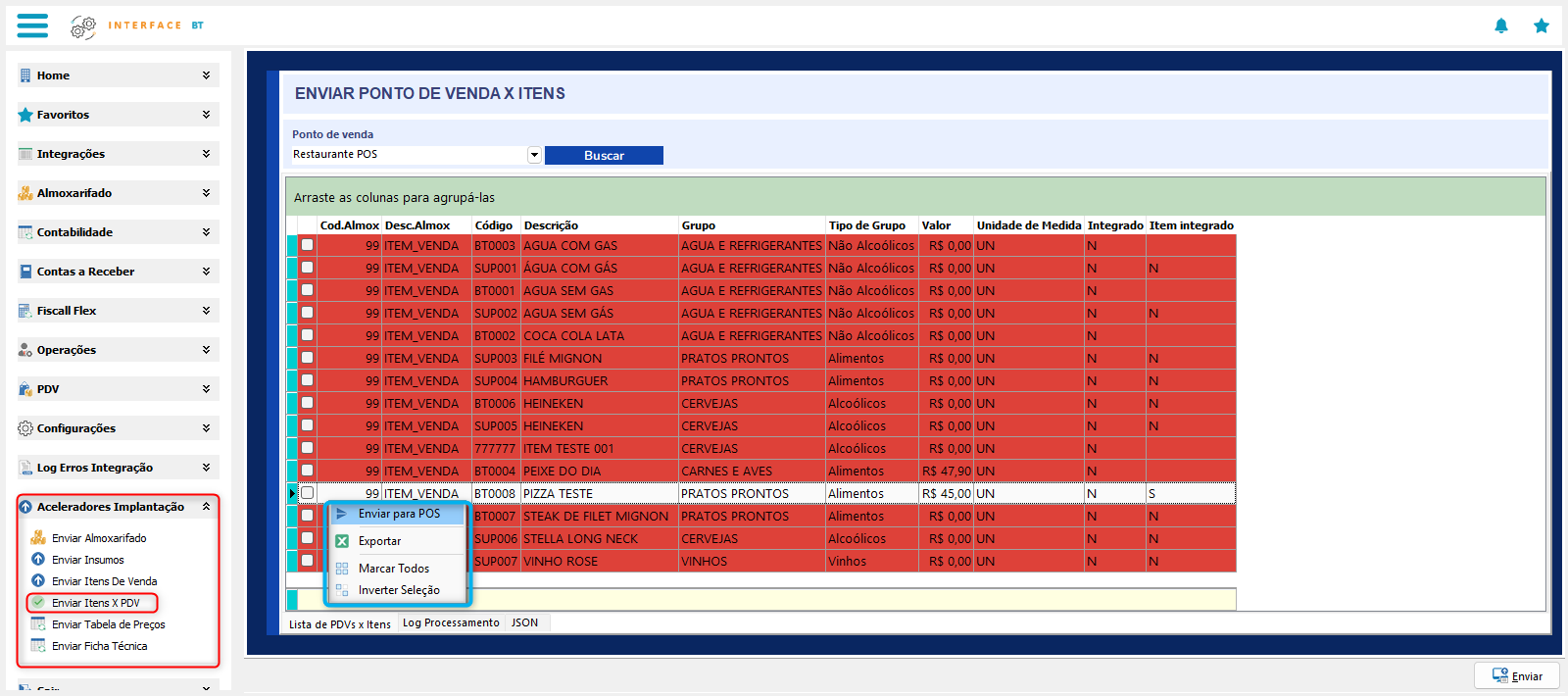Click the Fiscall Flex icon
The height and width of the screenshot is (696, 1568).
(x=25, y=311)
